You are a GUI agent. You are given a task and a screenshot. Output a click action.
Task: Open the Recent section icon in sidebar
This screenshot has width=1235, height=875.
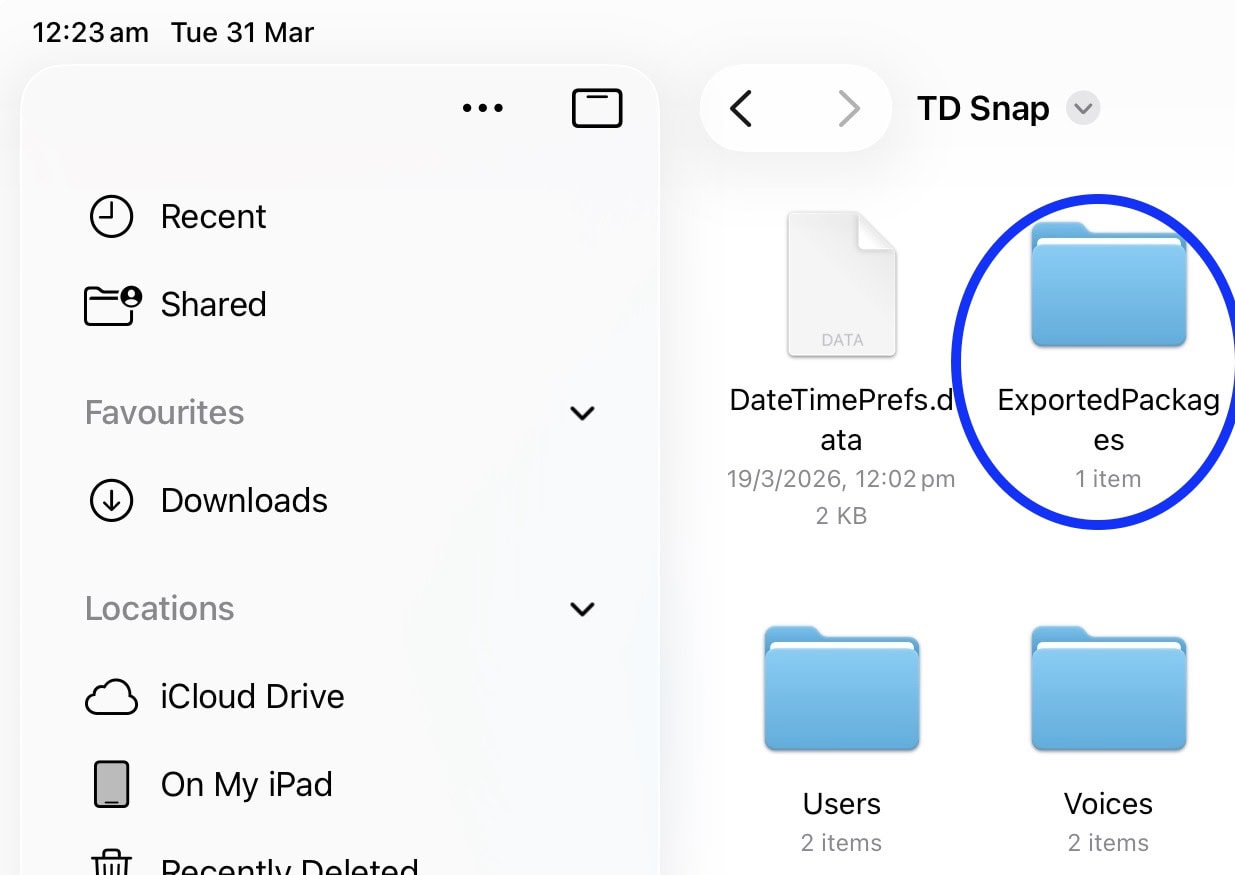[111, 216]
